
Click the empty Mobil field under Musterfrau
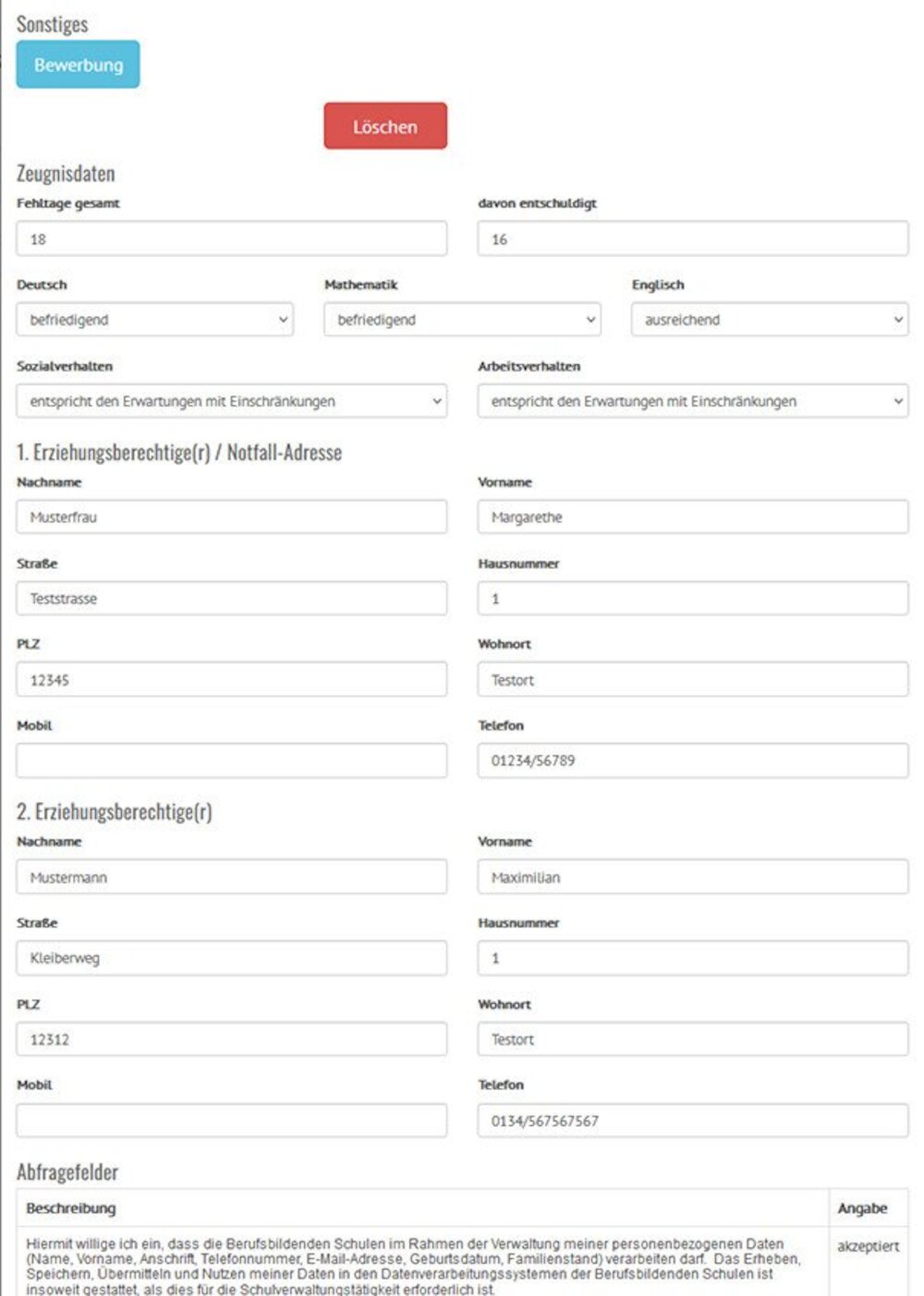pos(231,761)
